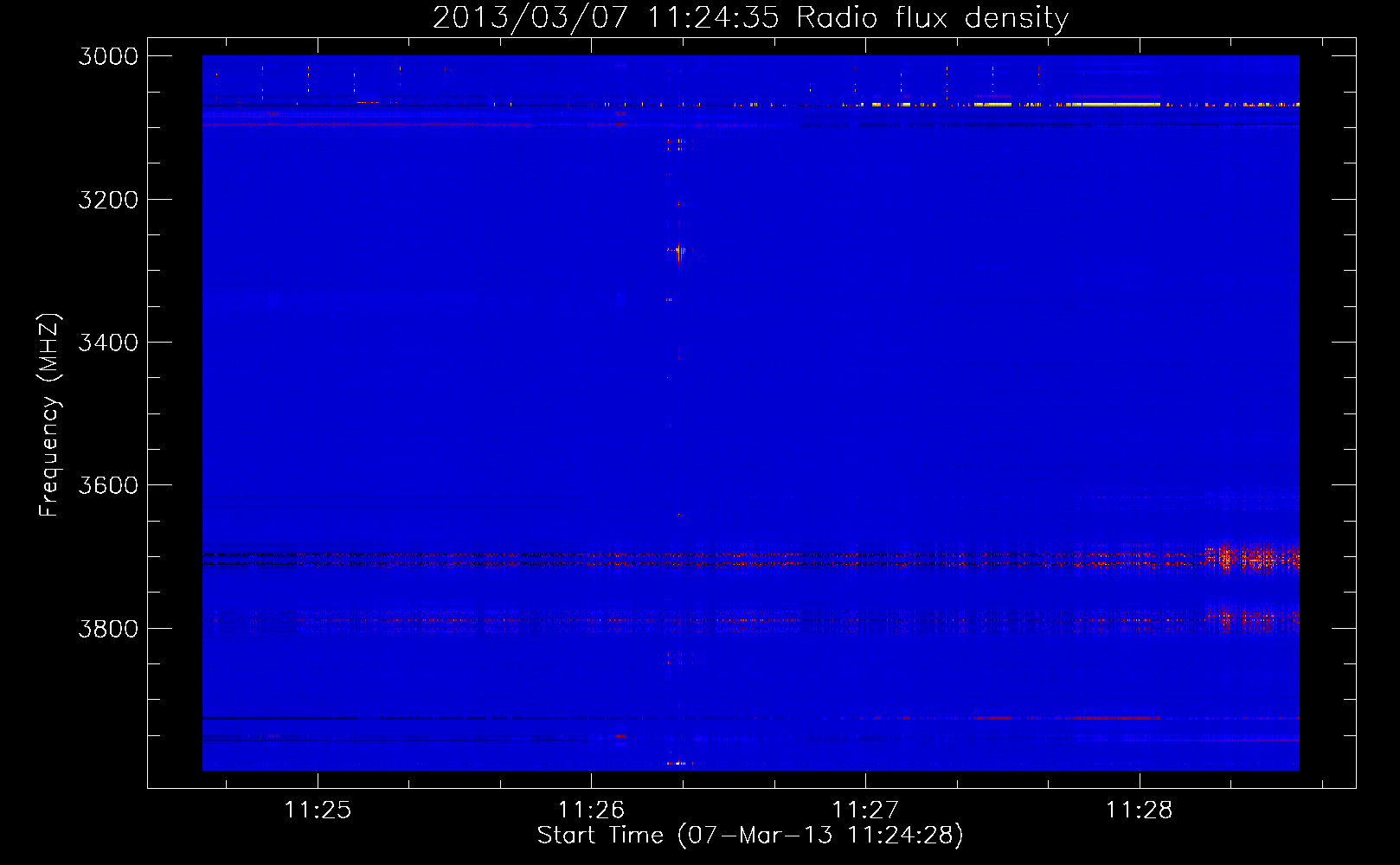
Task: Click the 3800 frequency tick label
Action: (x=108, y=628)
